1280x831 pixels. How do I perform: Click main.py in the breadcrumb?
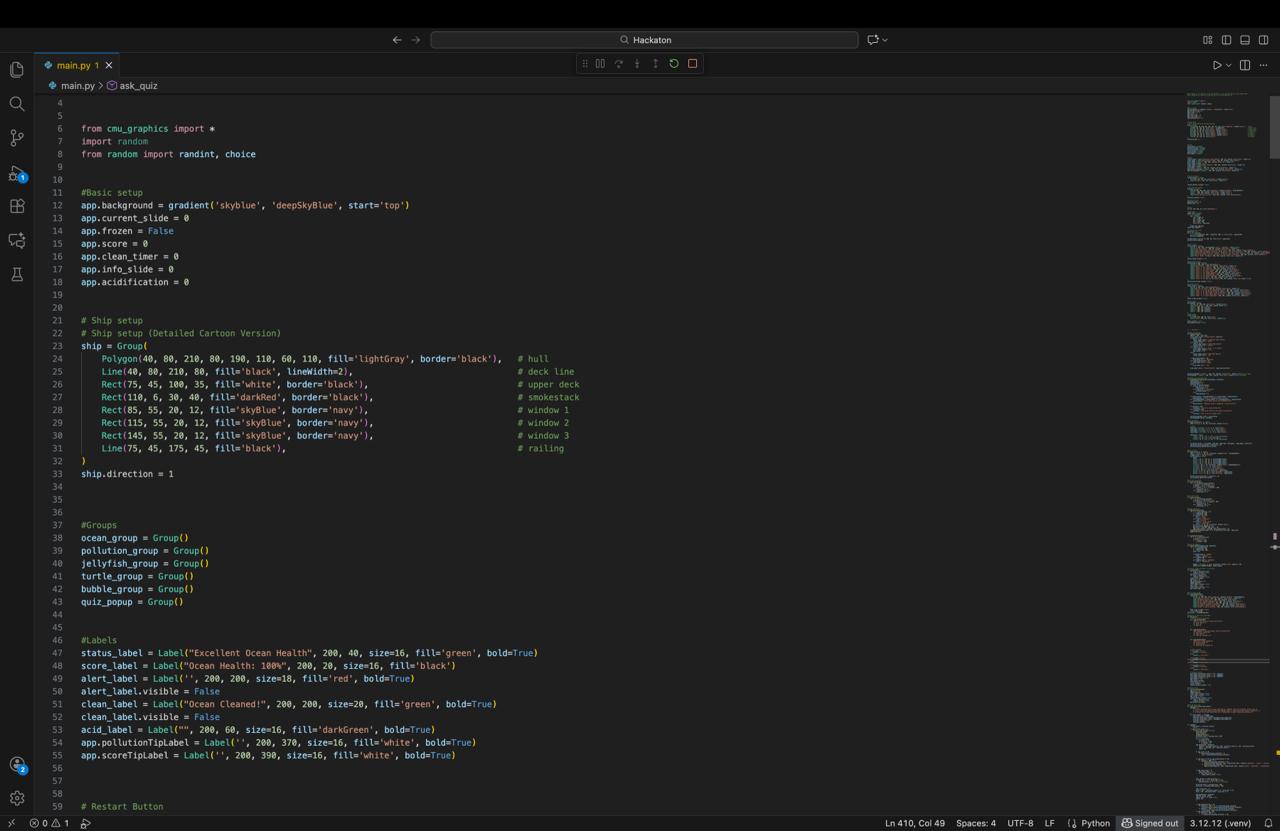coord(77,86)
